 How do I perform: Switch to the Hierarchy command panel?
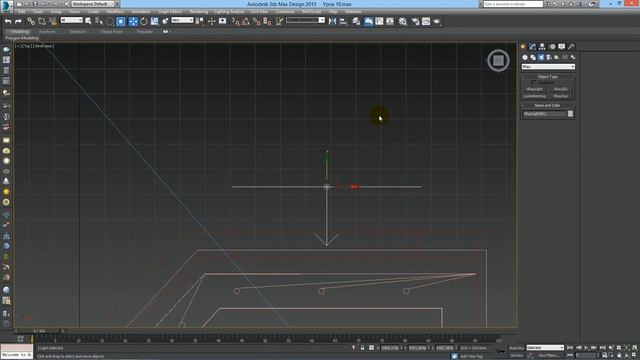click(x=542, y=47)
